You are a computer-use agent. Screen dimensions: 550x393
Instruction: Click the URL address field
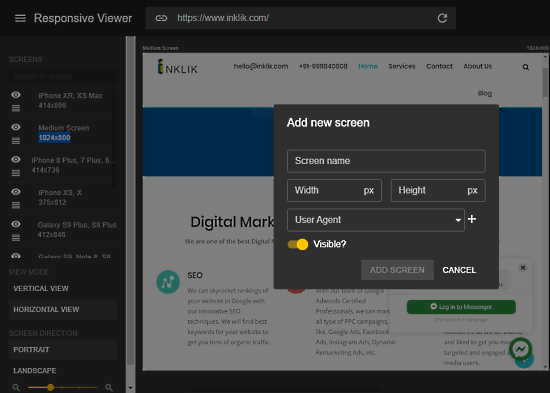(x=302, y=18)
